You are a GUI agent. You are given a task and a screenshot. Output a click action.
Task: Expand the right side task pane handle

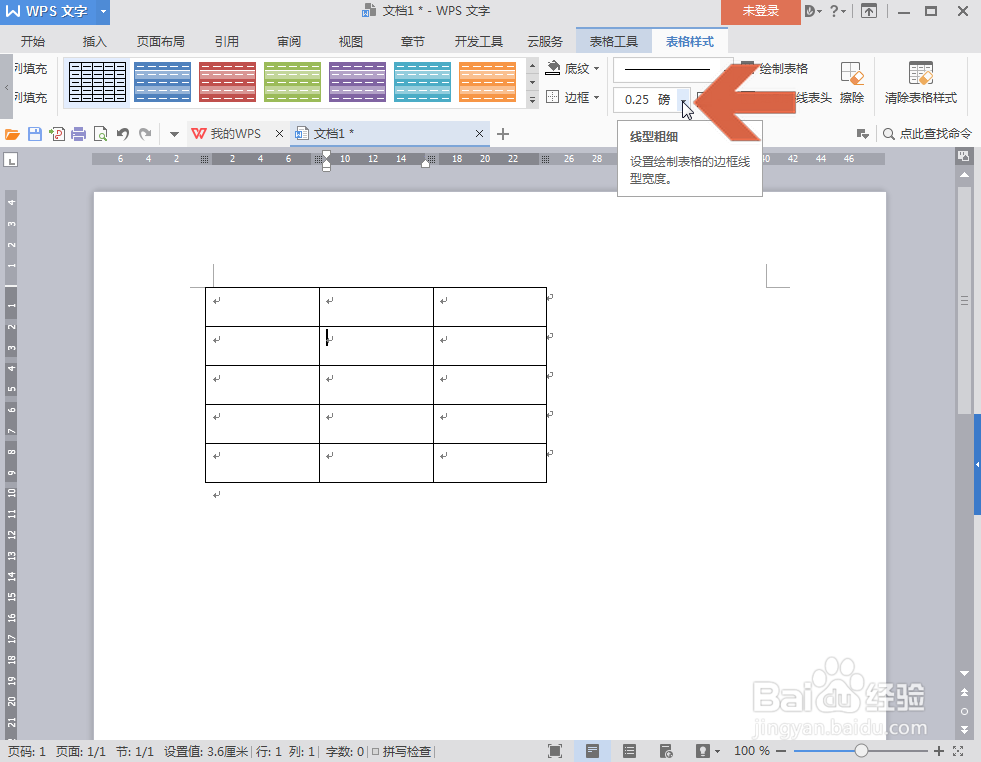(977, 464)
